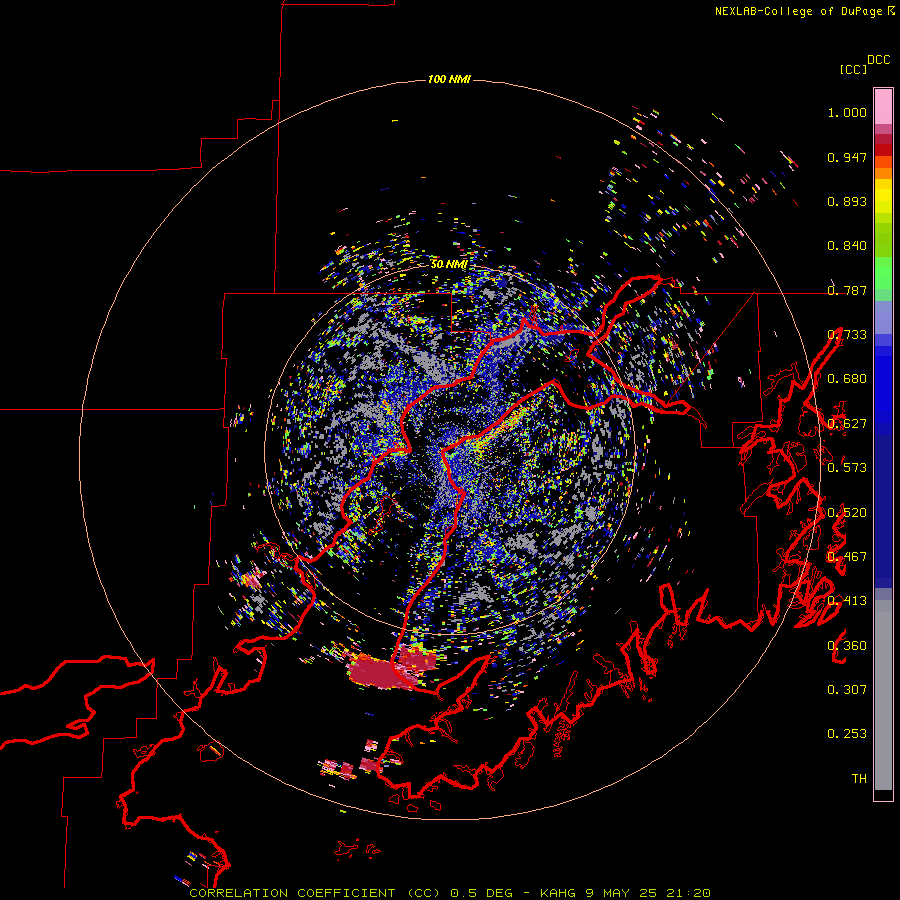Click the DCC legend heading
The height and width of the screenshot is (900, 900).
(x=879, y=60)
